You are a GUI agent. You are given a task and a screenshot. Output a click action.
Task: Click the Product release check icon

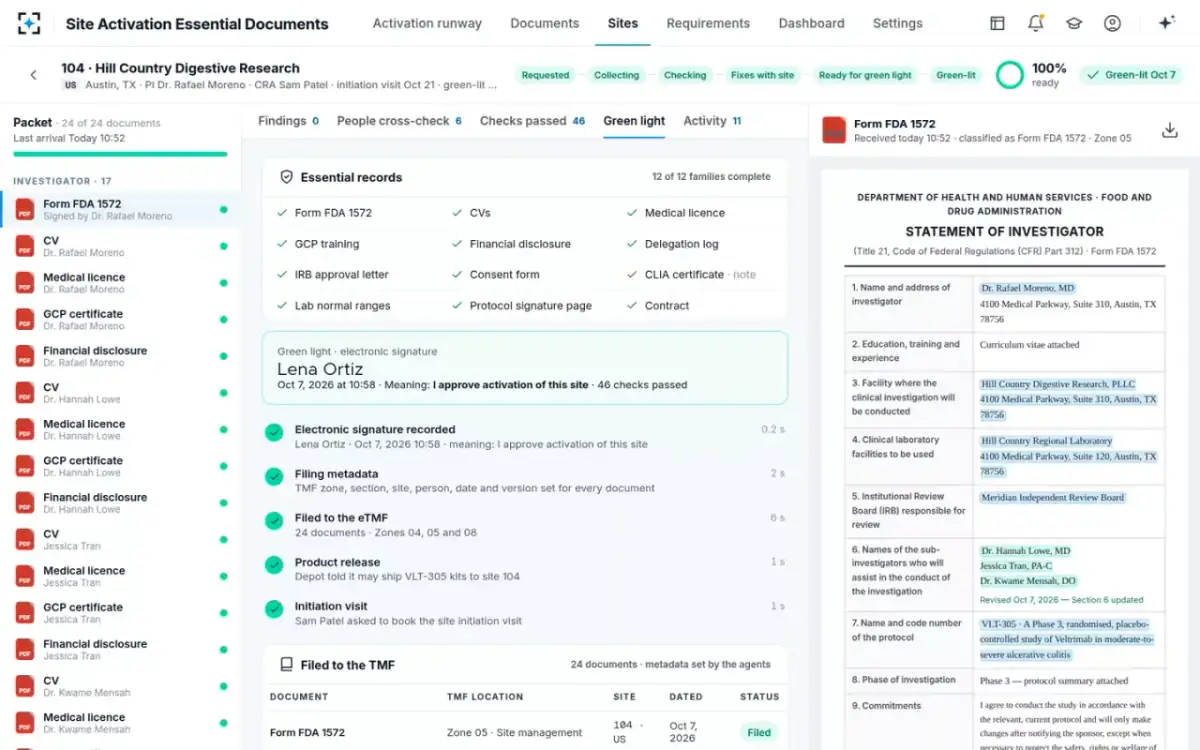[274, 565]
